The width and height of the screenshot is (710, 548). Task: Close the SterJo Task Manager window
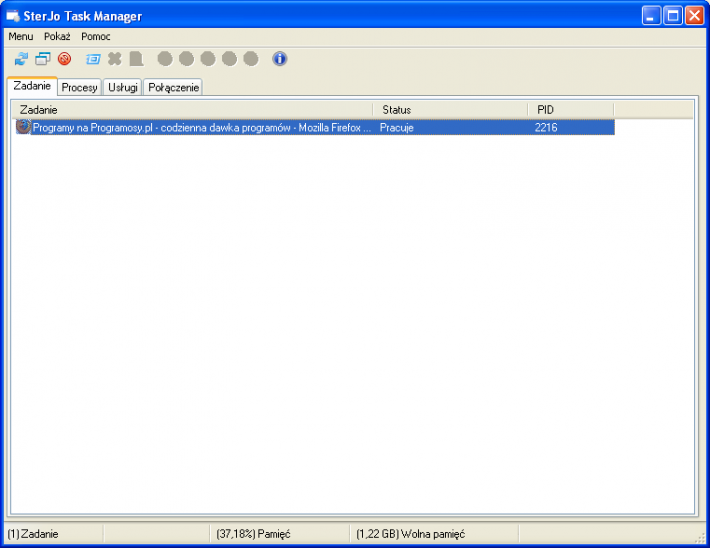pos(694,16)
